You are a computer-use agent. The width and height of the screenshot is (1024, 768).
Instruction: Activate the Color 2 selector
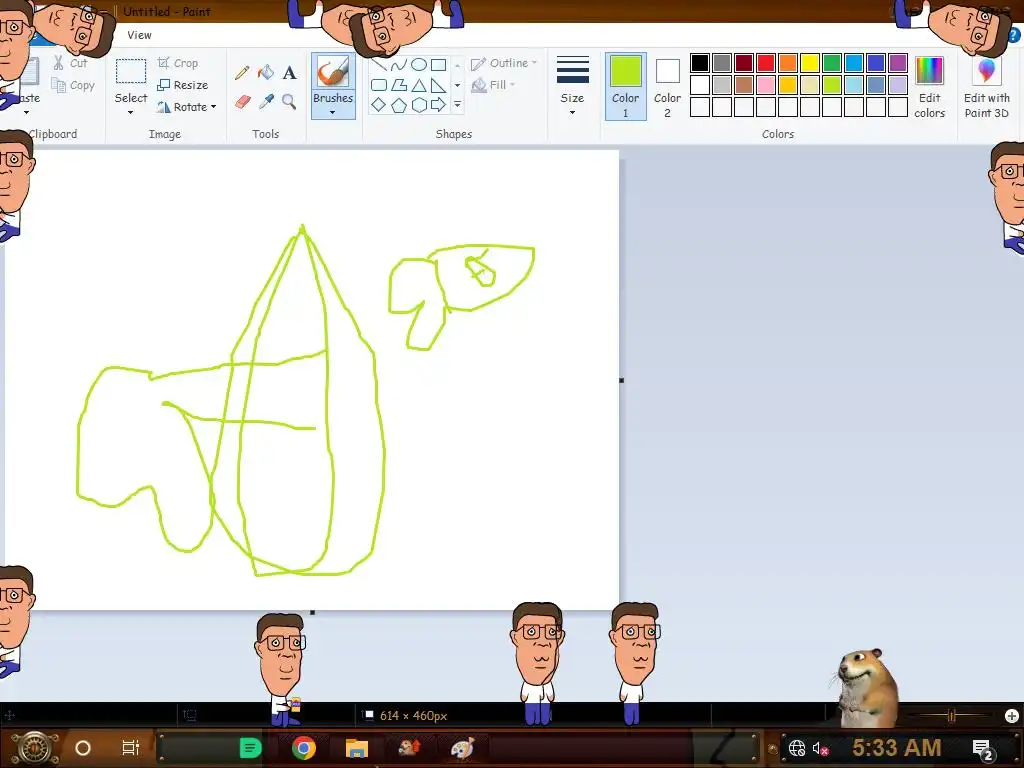click(x=667, y=88)
